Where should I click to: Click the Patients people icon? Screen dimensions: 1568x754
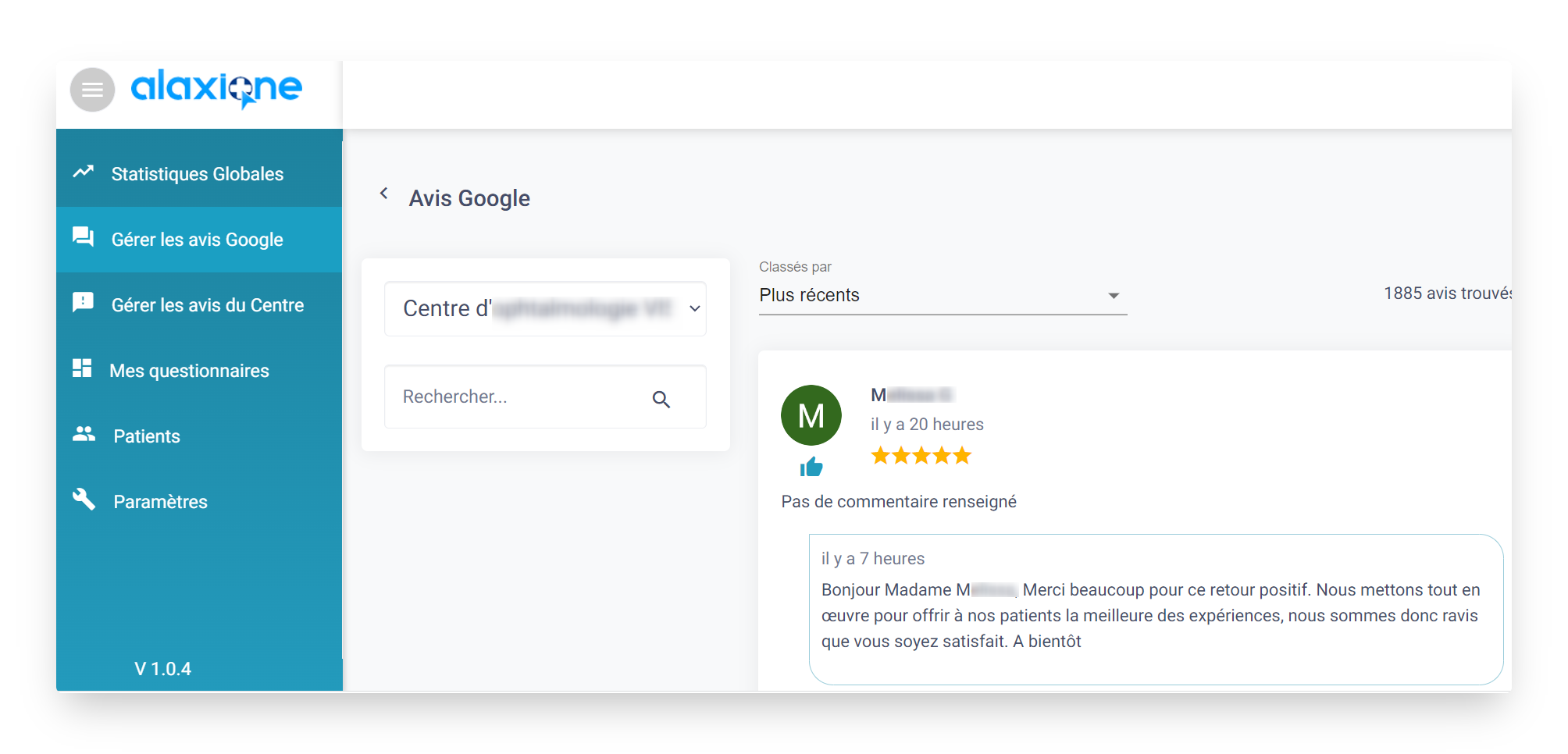[84, 434]
